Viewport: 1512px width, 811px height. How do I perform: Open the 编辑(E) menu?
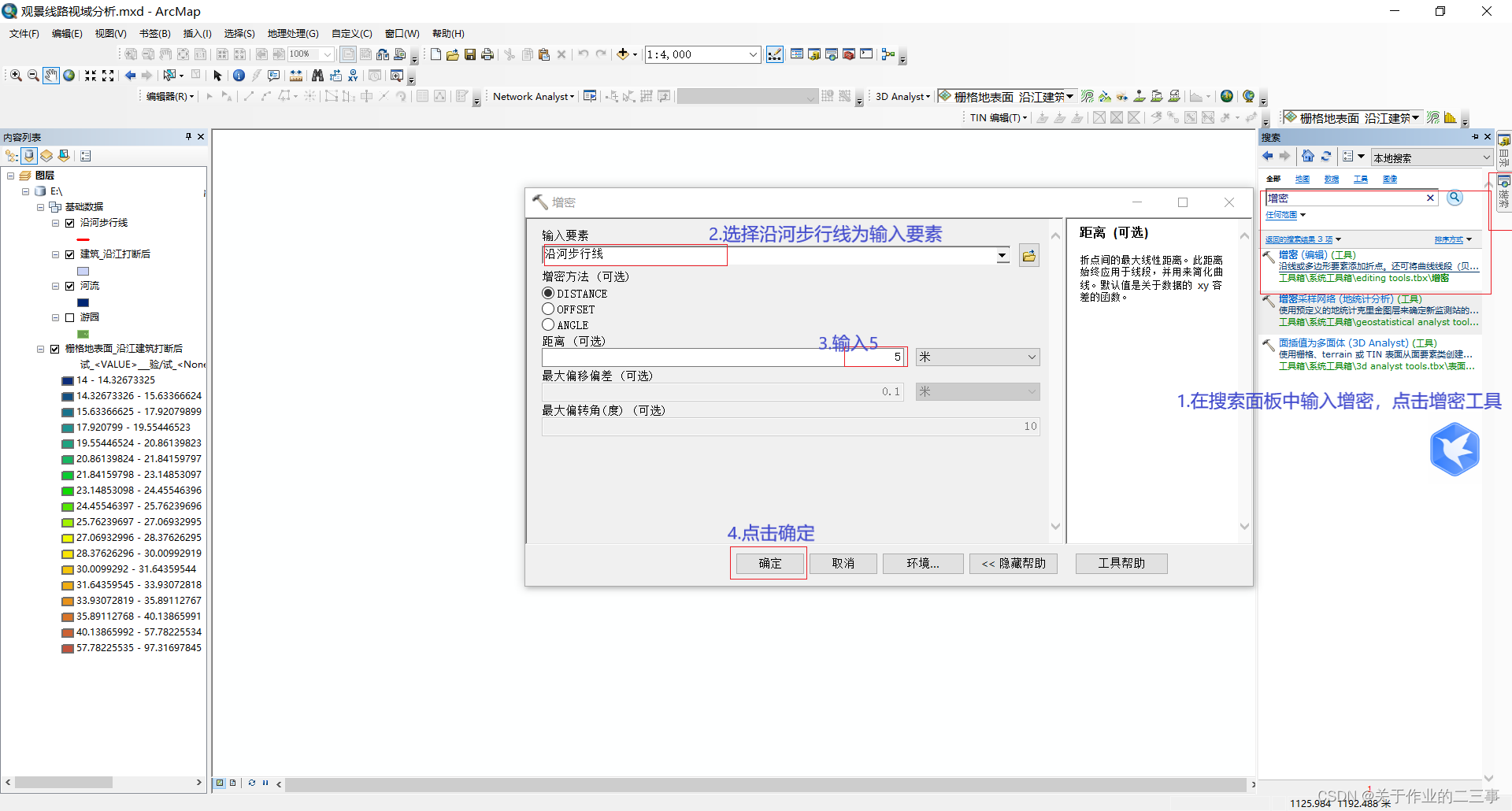tap(67, 33)
